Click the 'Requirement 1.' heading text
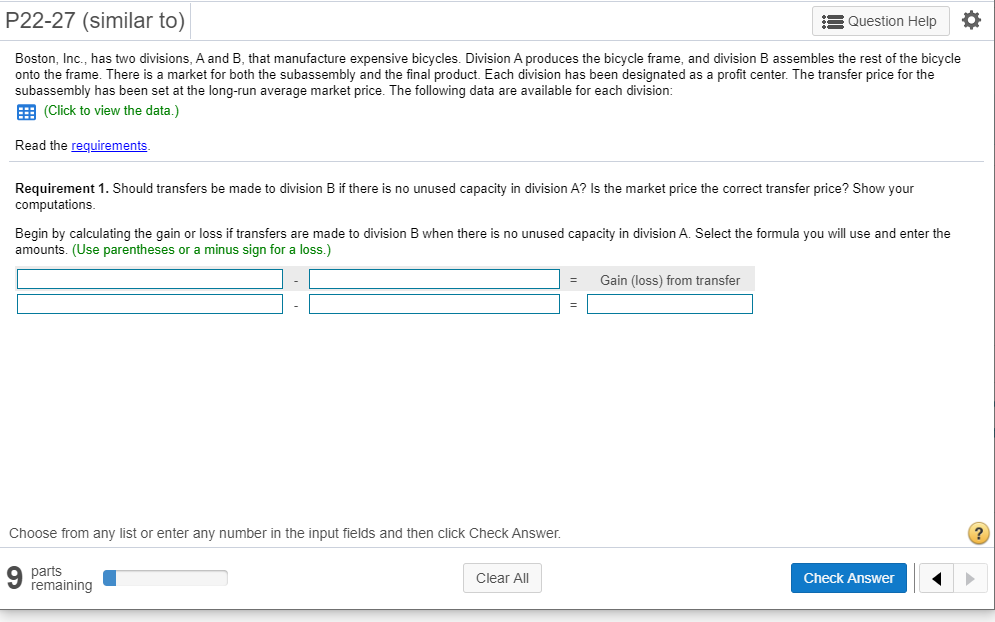This screenshot has height=622, width=995. (62, 189)
